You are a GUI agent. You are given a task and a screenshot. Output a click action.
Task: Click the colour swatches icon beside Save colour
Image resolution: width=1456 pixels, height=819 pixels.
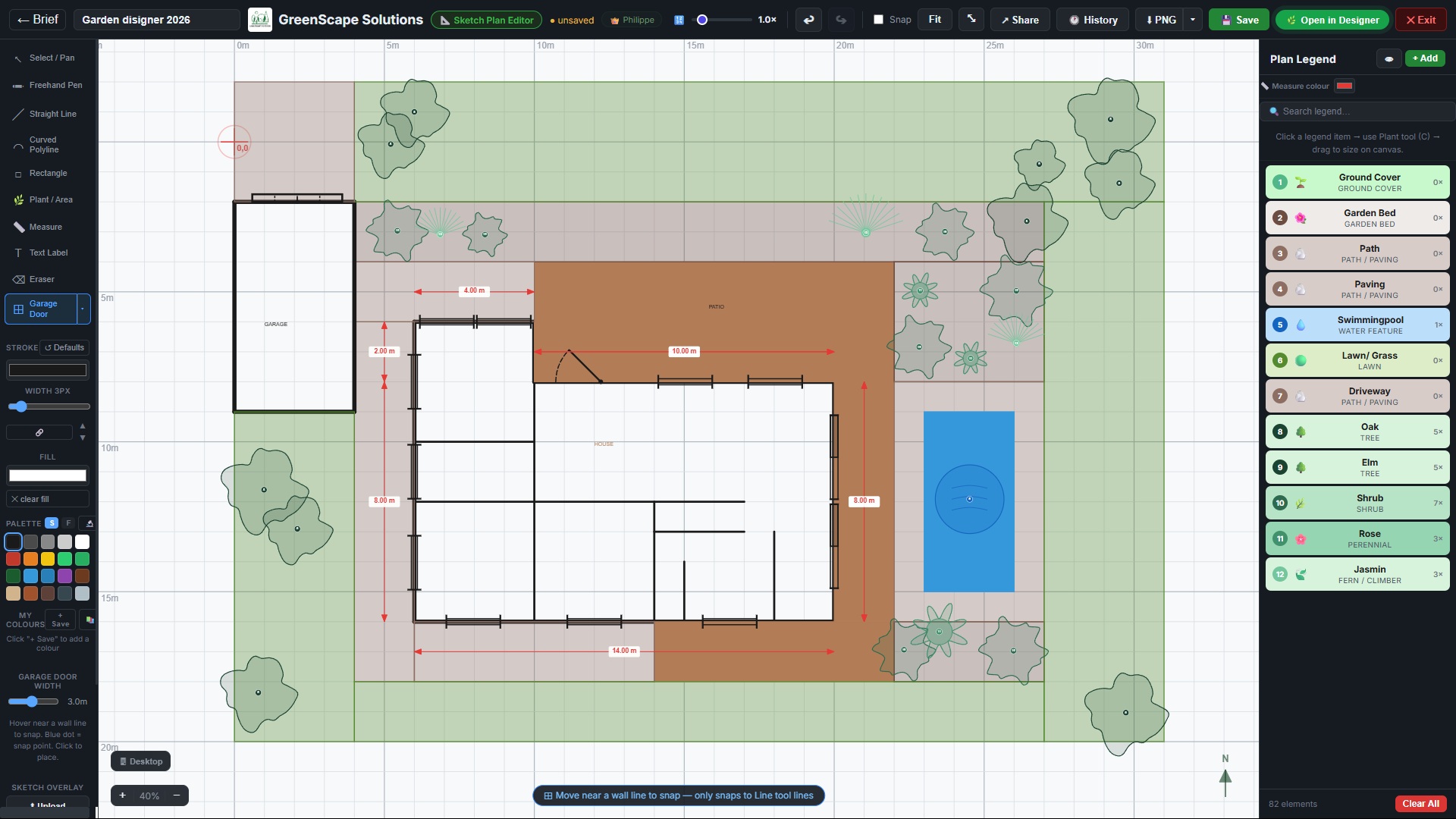[89, 620]
